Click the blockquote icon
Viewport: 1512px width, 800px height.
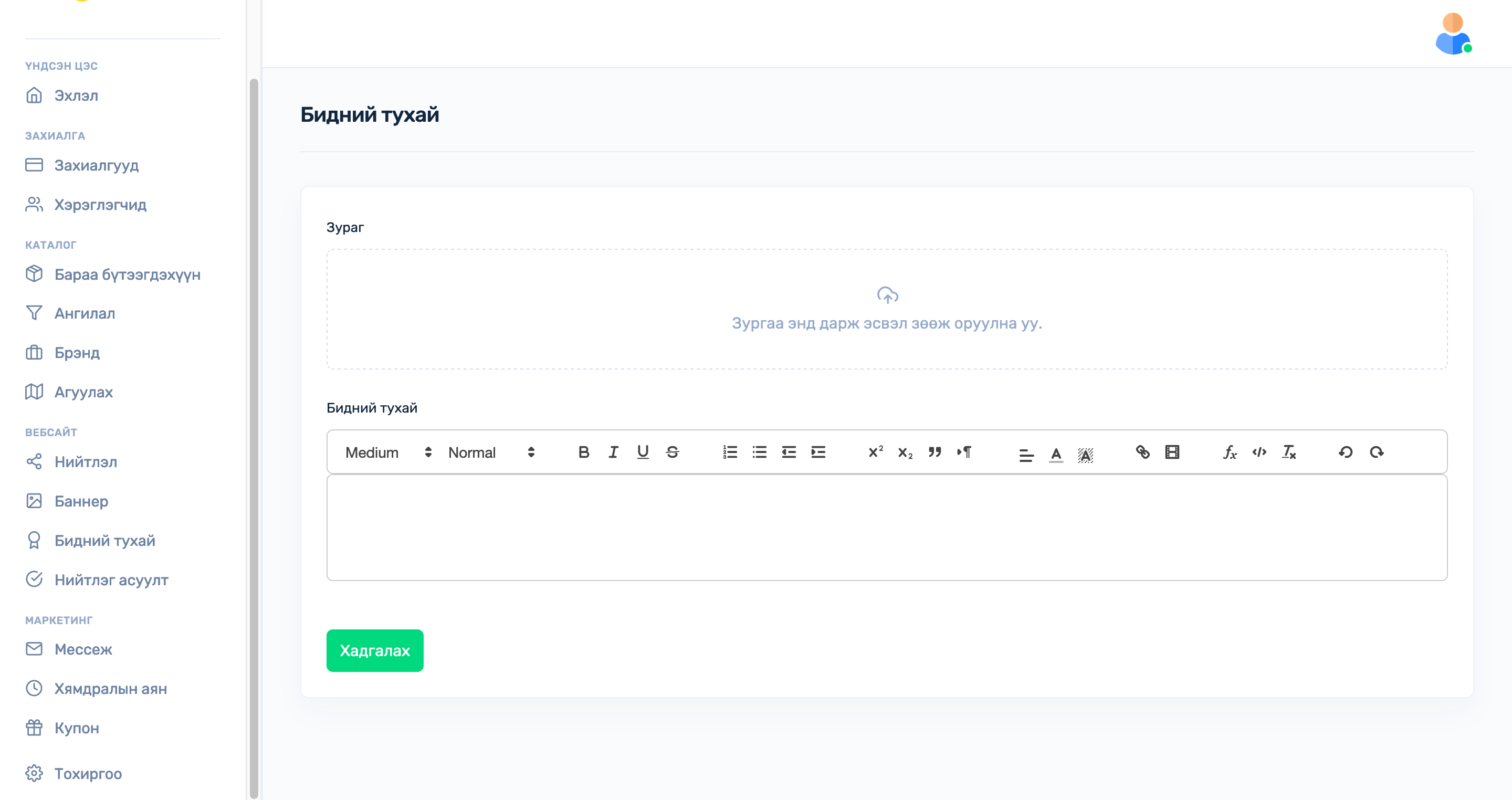click(934, 452)
